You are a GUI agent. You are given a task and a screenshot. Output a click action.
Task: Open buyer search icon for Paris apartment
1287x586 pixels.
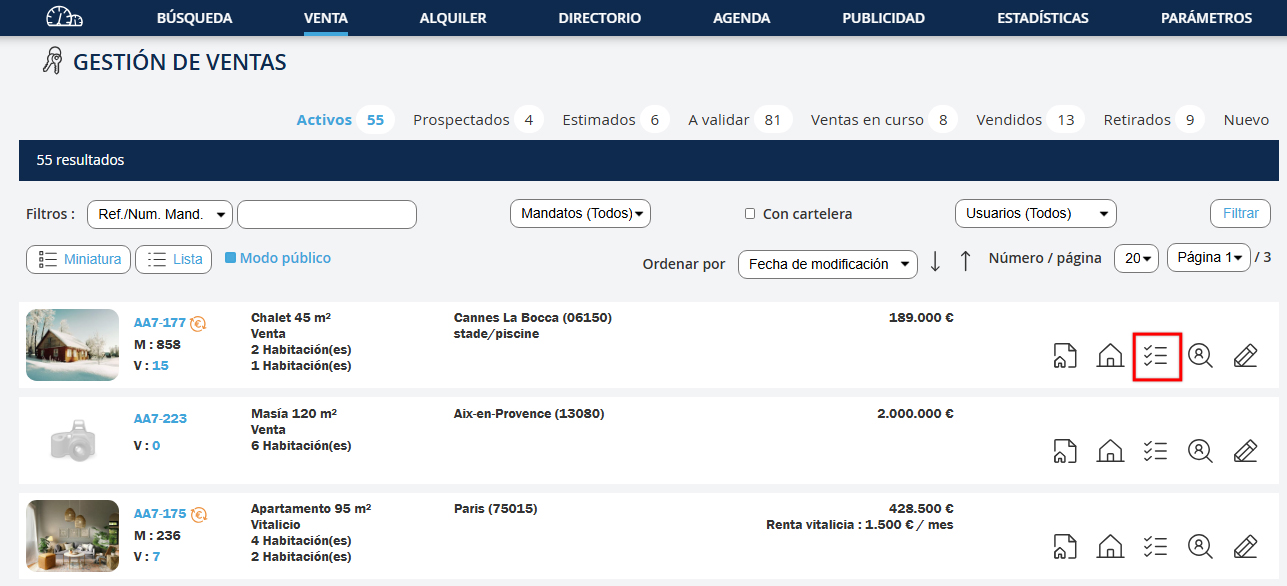coord(1200,546)
